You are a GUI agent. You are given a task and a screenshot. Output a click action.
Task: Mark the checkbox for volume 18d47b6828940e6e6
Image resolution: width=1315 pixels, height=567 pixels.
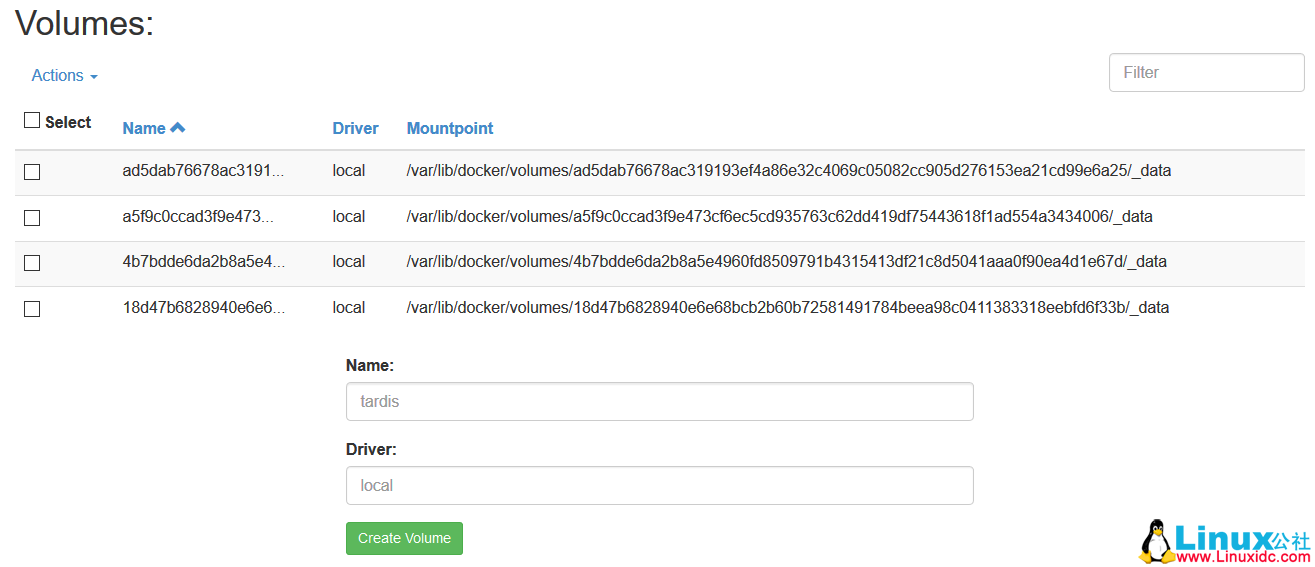[x=32, y=309]
